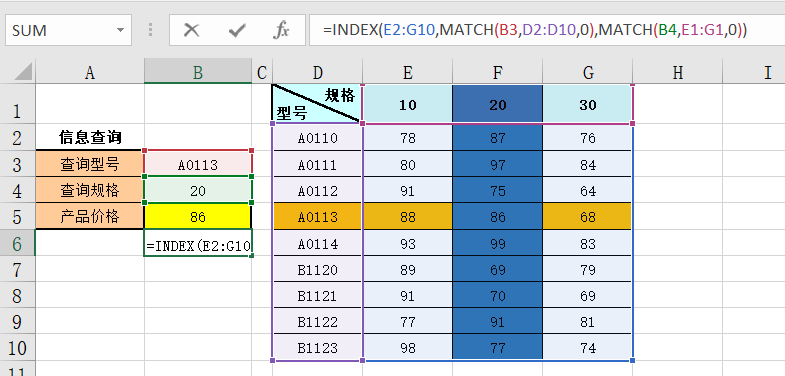Select row 9 header
The width and height of the screenshot is (785, 376).
[x=18, y=321]
